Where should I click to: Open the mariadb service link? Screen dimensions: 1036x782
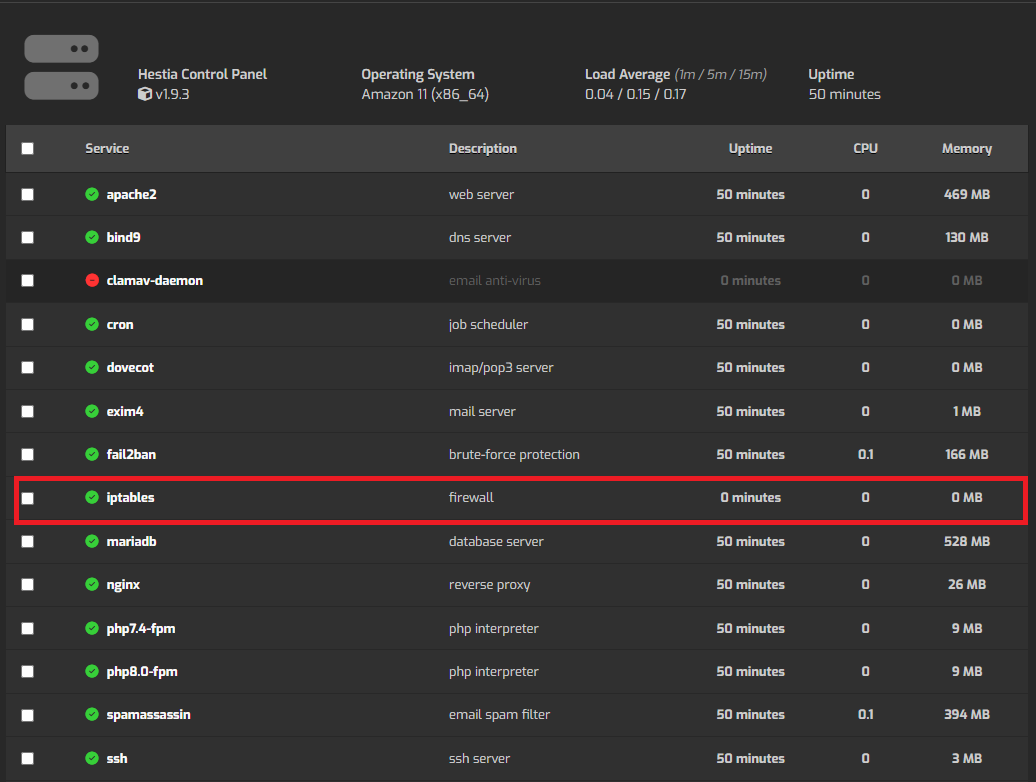[131, 542]
